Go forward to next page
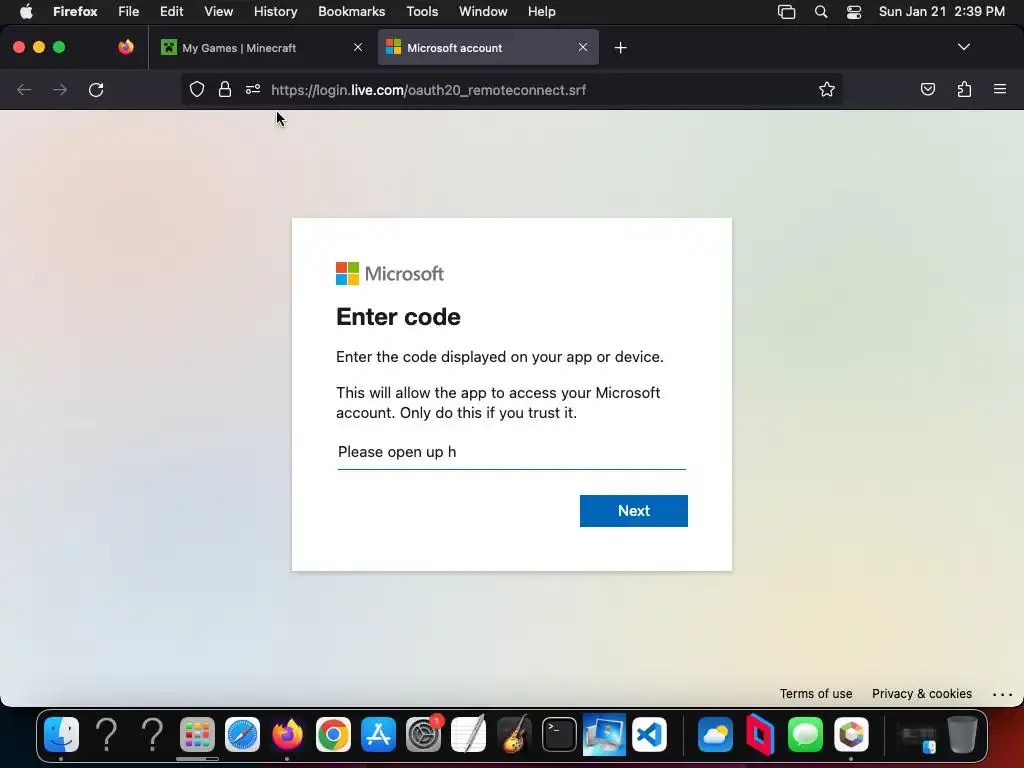Image resolution: width=1024 pixels, height=768 pixels. [x=60, y=89]
